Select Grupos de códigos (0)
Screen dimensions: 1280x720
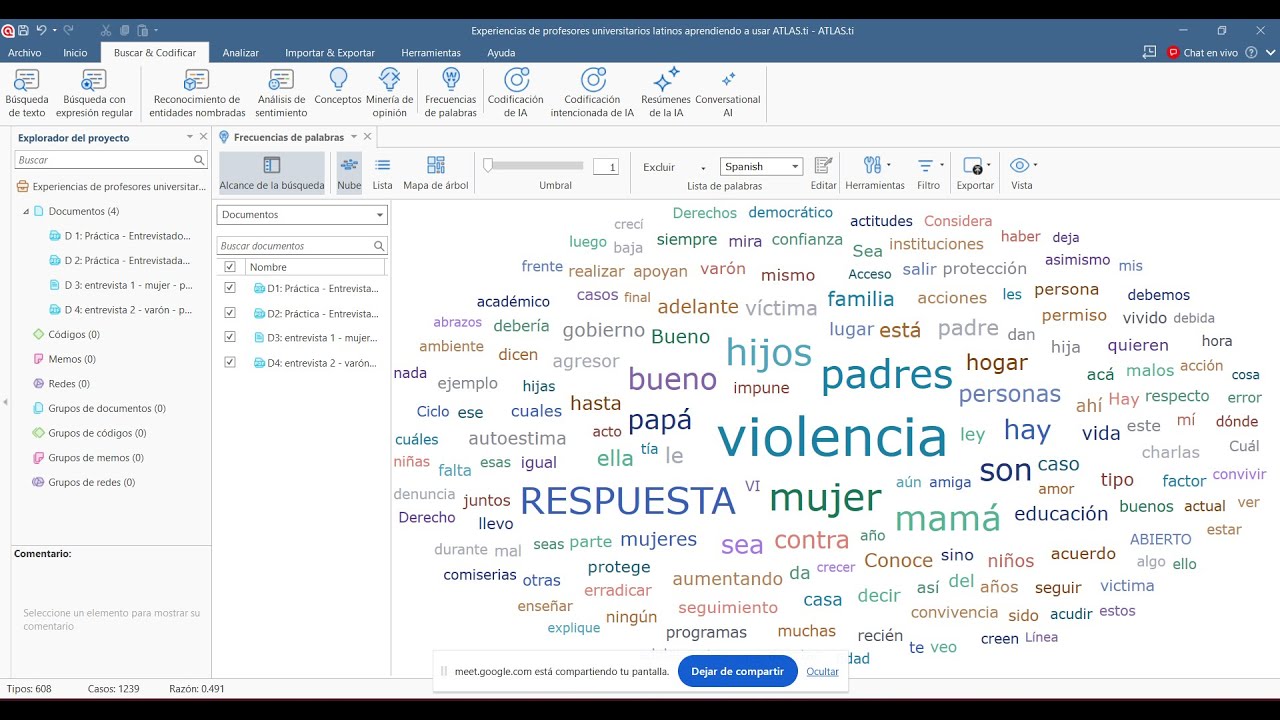(x=89, y=433)
